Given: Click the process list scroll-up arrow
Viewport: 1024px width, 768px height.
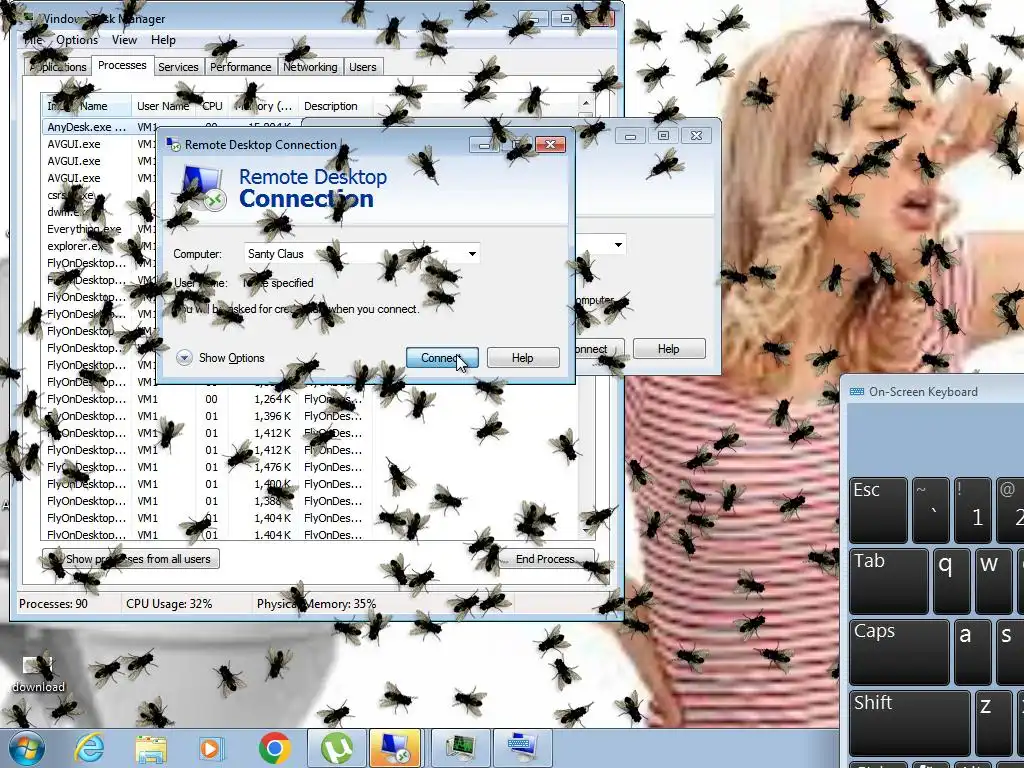Looking at the screenshot, I should pyautogui.click(x=586, y=103).
